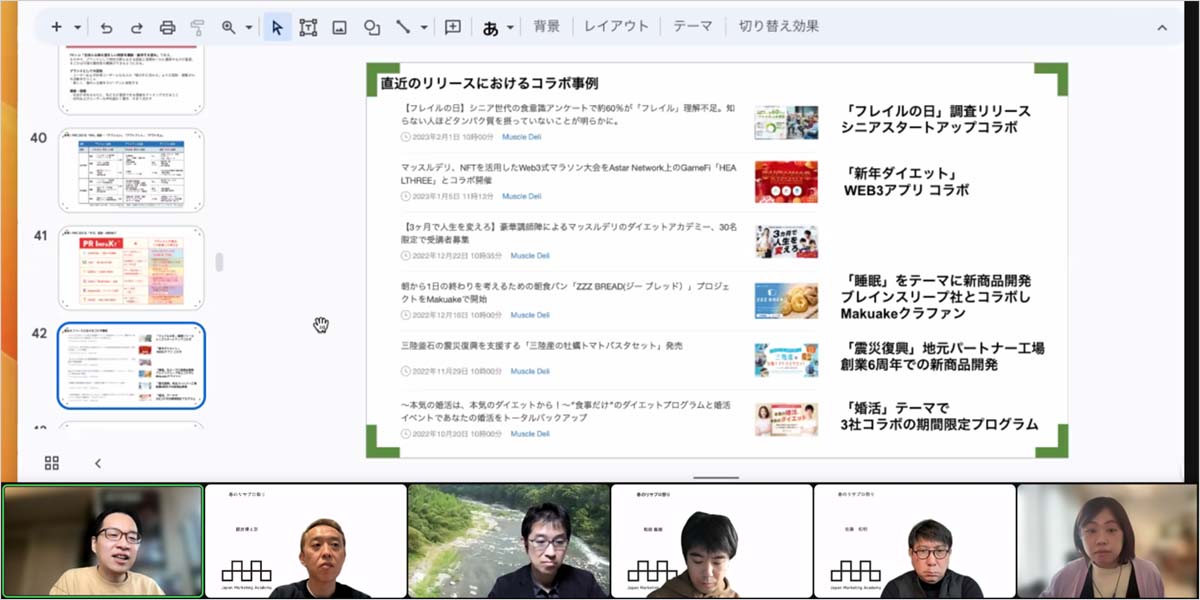Select the text box tool
Screen dimensions: 1200x600
(x=308, y=27)
